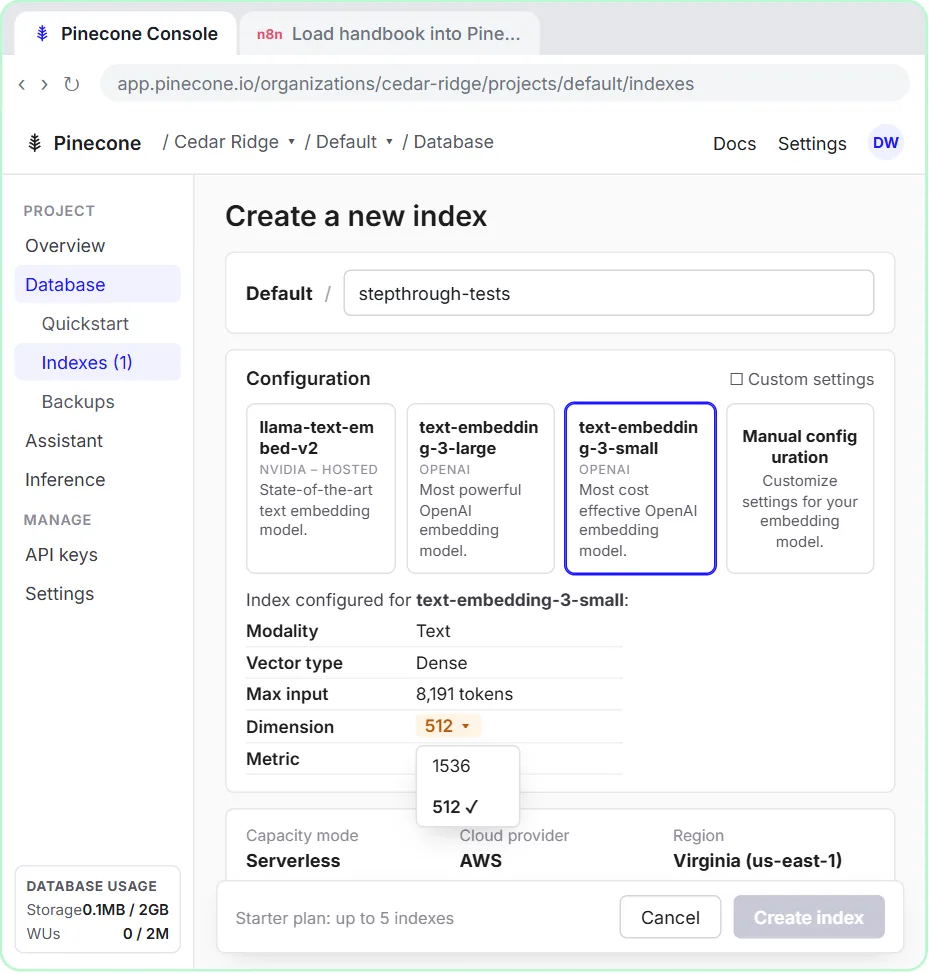Click the index name field stepthrough-tests
The height and width of the screenshot is (974, 929).
609,293
